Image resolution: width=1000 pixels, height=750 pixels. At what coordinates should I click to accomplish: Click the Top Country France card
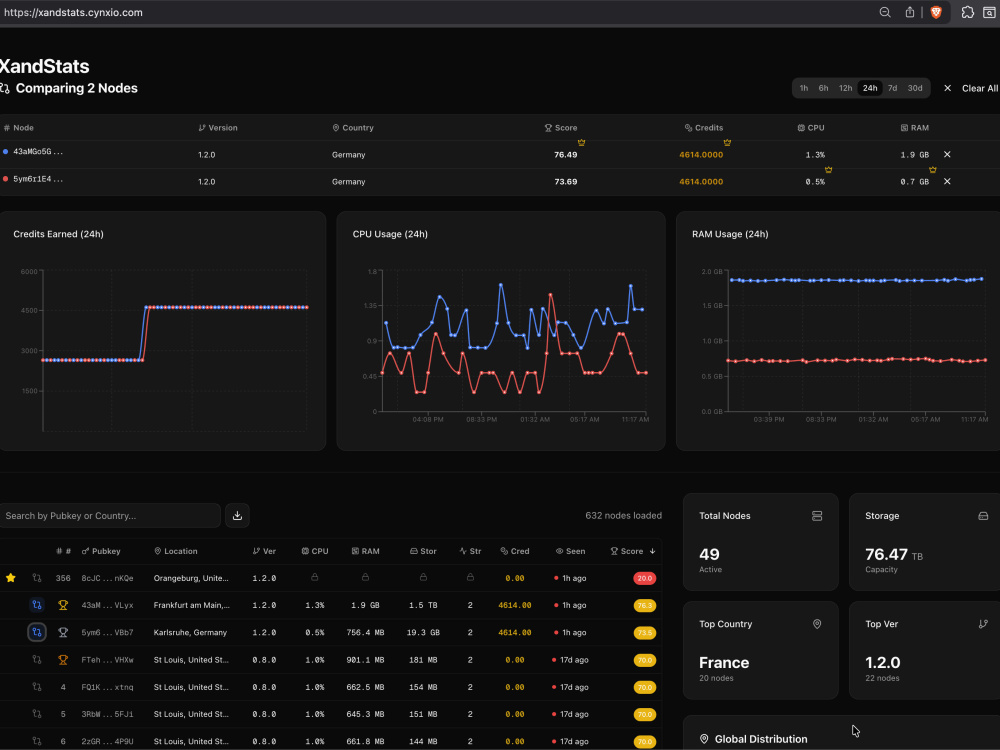coord(760,650)
